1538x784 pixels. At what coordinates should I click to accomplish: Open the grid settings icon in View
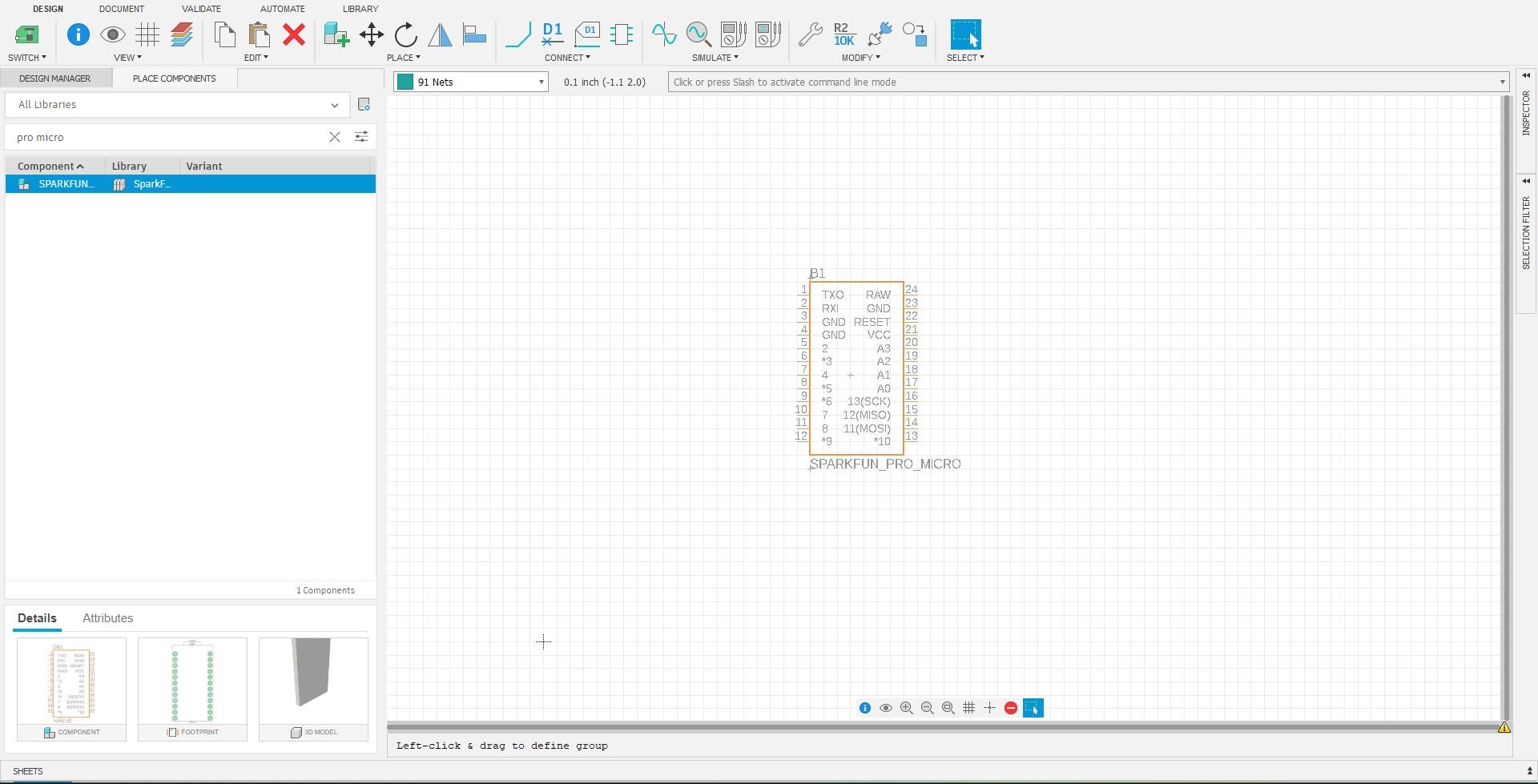point(147,34)
